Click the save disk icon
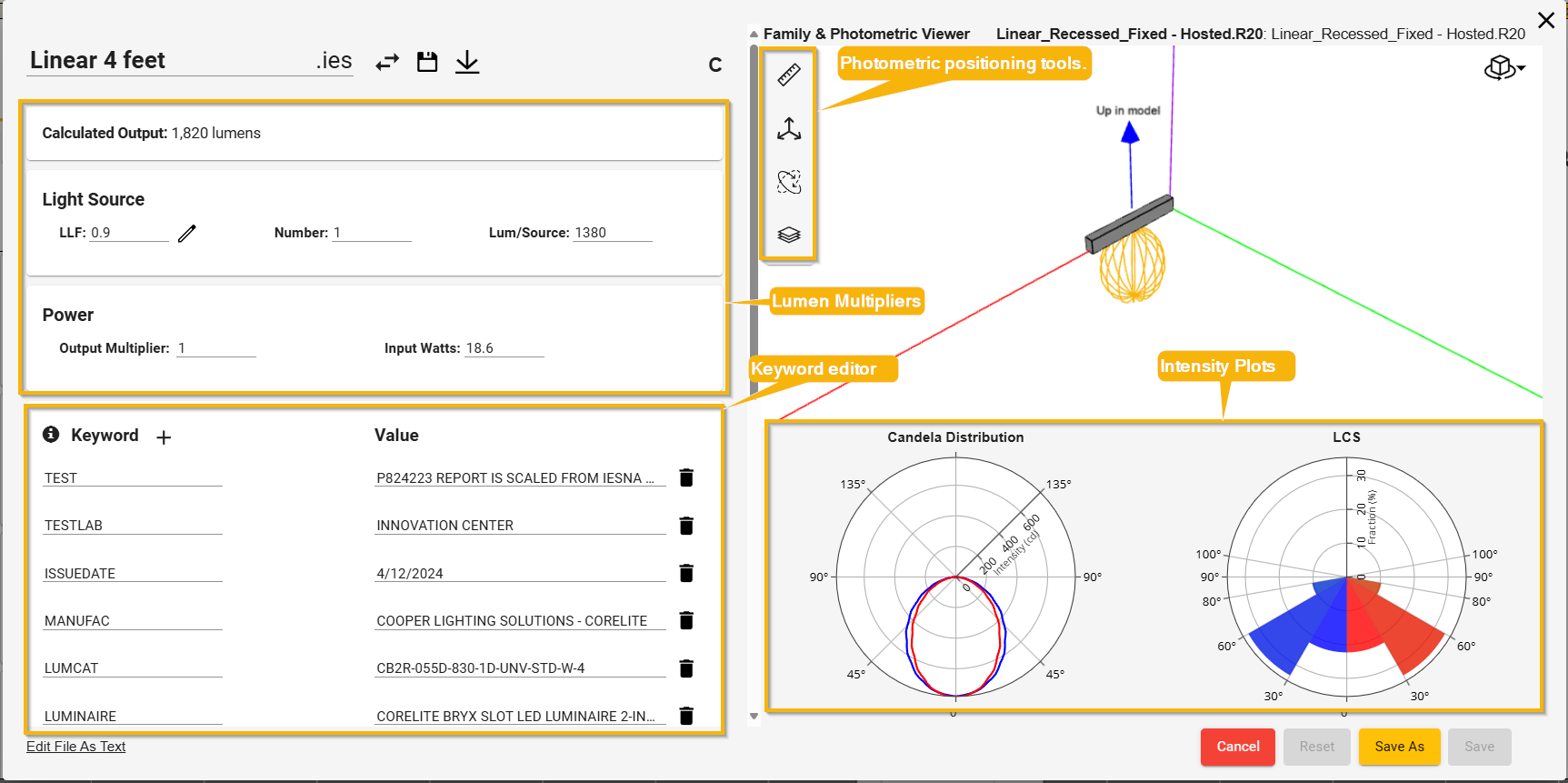 click(x=427, y=62)
